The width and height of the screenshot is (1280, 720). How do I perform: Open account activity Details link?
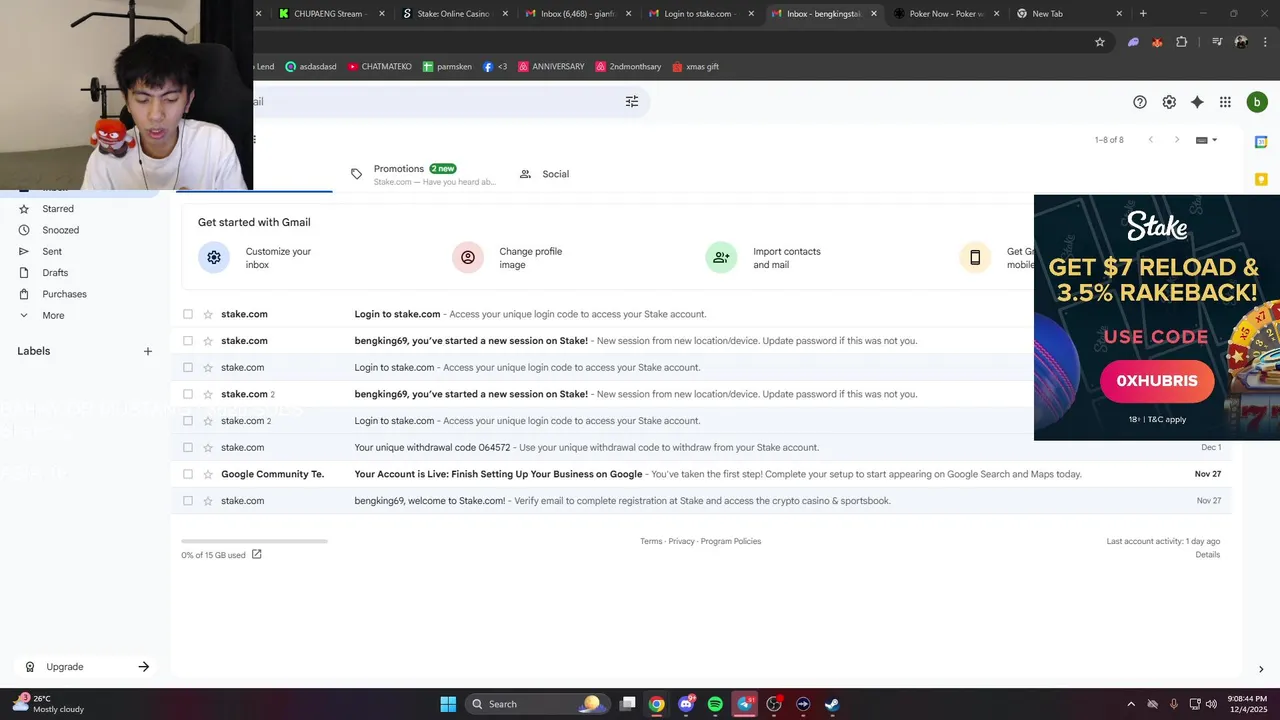tap(1208, 555)
